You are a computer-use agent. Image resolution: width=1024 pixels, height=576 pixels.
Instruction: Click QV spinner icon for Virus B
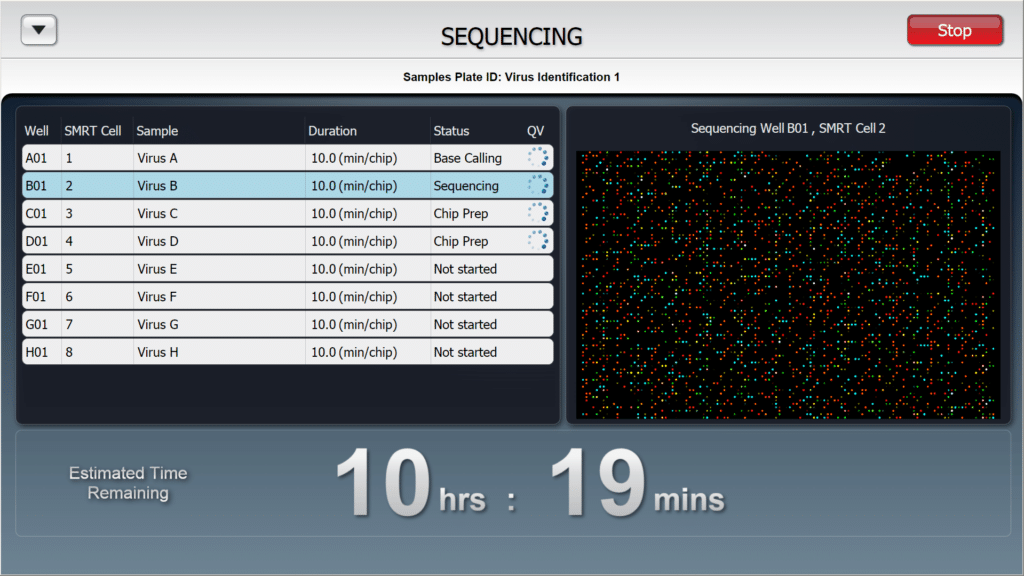(x=538, y=186)
